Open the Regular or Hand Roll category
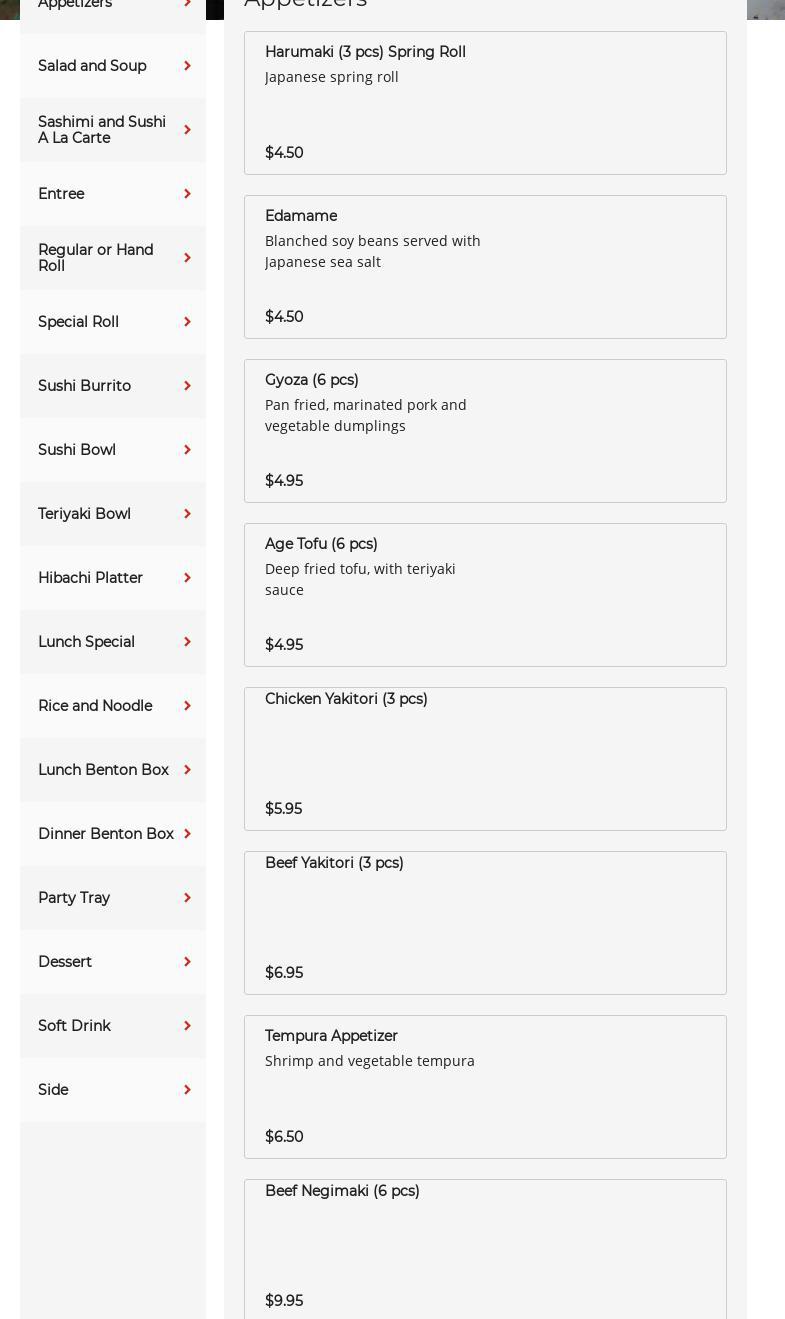 click(96, 258)
